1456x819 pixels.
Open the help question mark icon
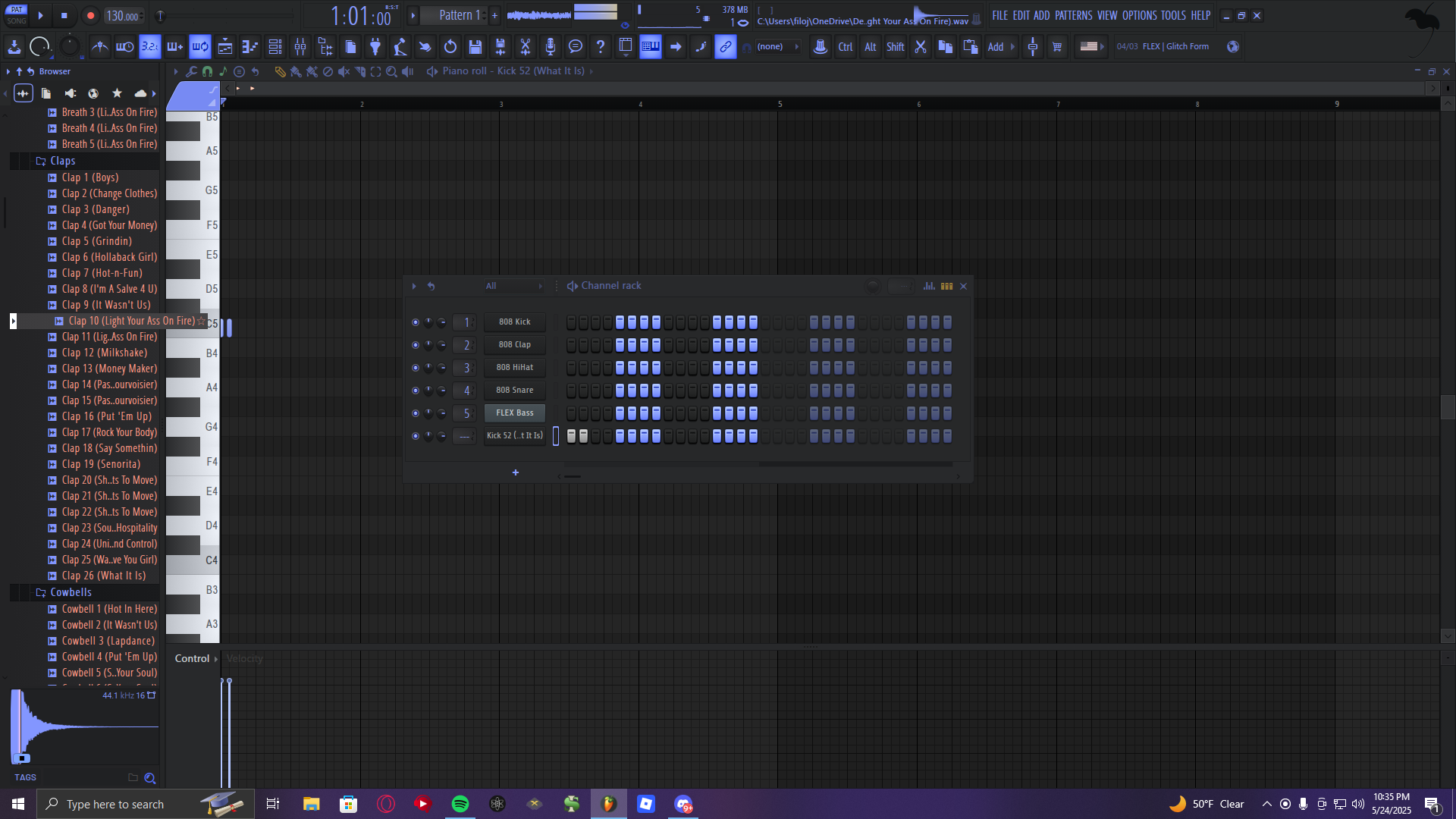(601, 47)
